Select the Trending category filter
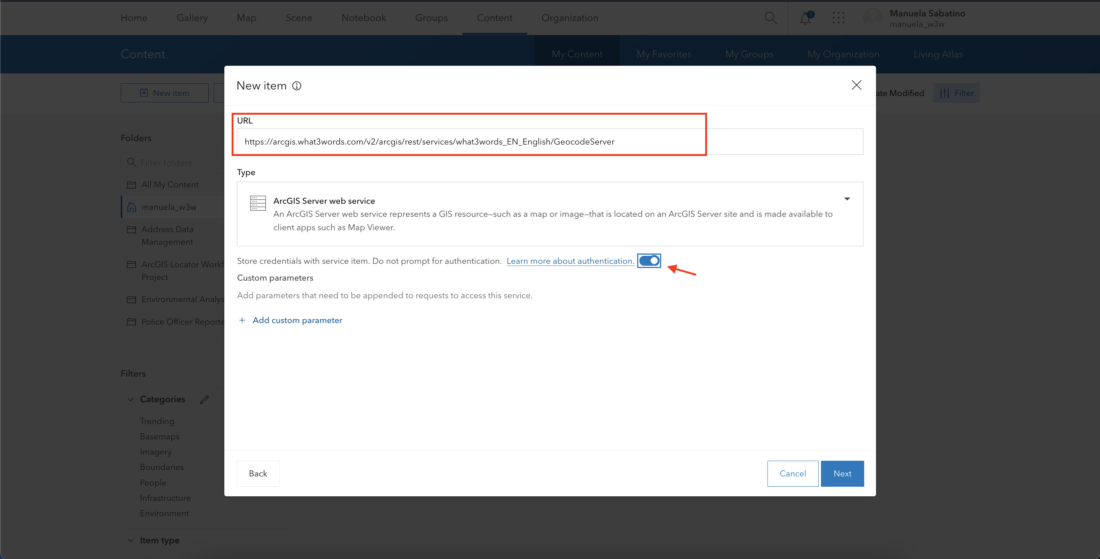The image size is (1100, 559). coord(156,421)
